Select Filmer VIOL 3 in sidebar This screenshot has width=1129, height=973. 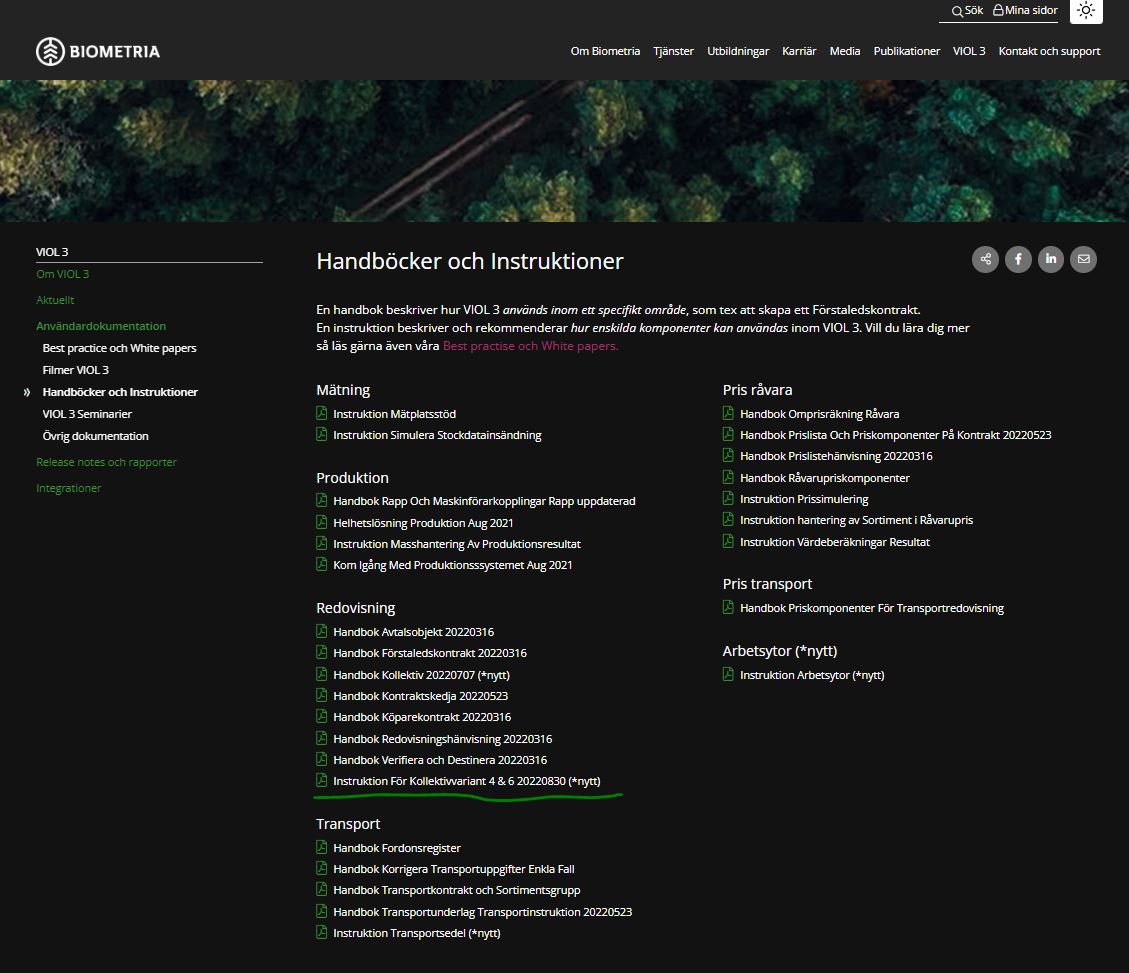tap(76, 370)
